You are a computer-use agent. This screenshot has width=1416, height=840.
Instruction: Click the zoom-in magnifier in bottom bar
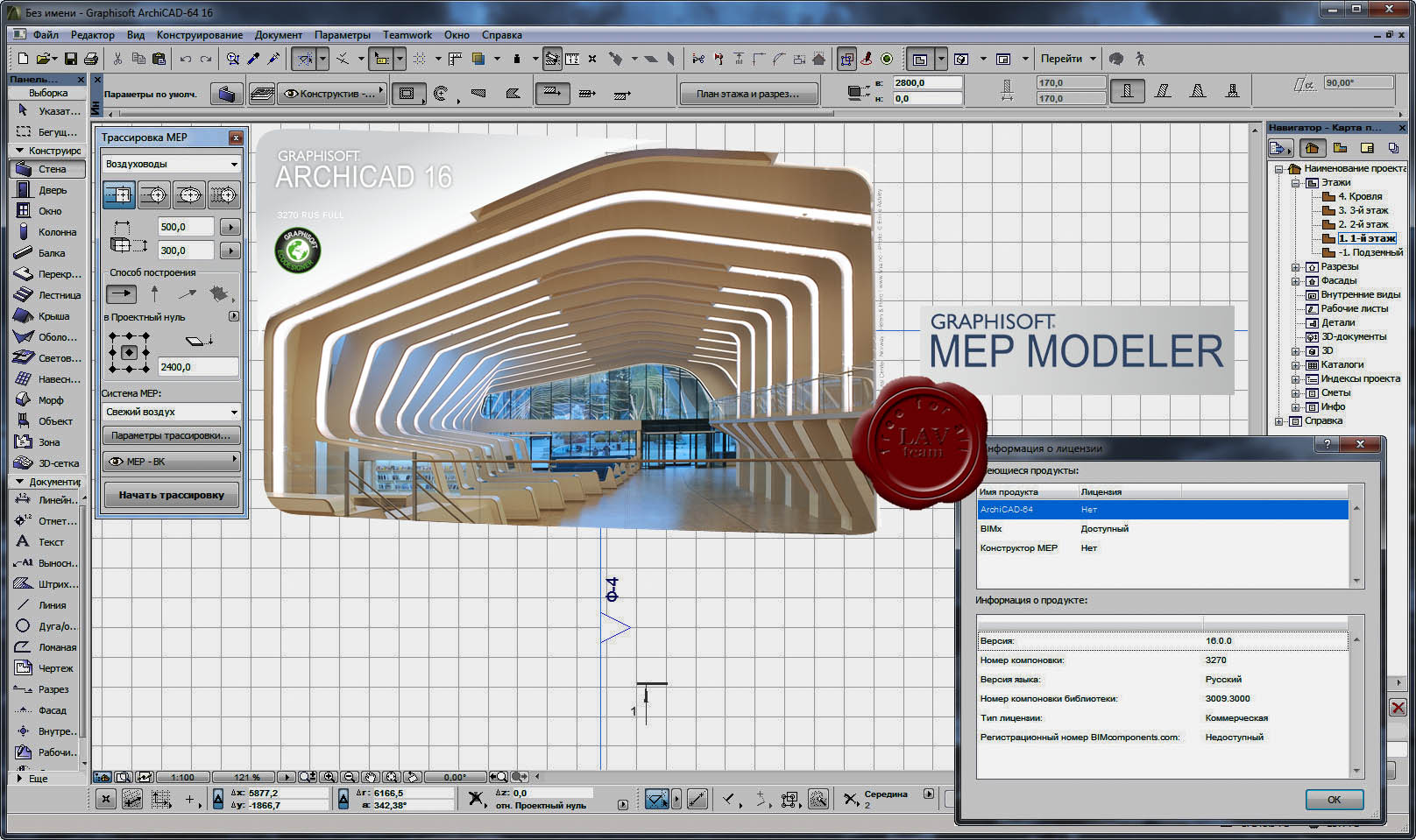[x=329, y=777]
